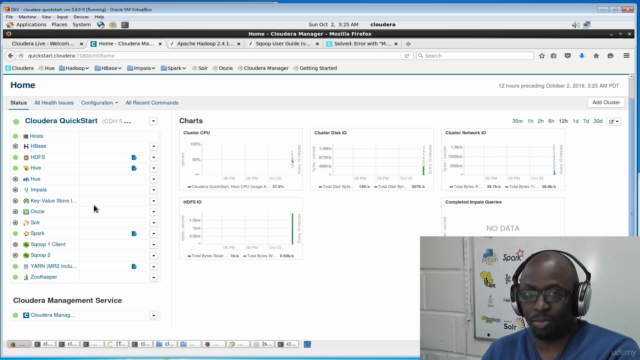Image resolution: width=640 pixels, height=360 pixels.
Task: Reload the page with refresh icon
Action: 407,56
